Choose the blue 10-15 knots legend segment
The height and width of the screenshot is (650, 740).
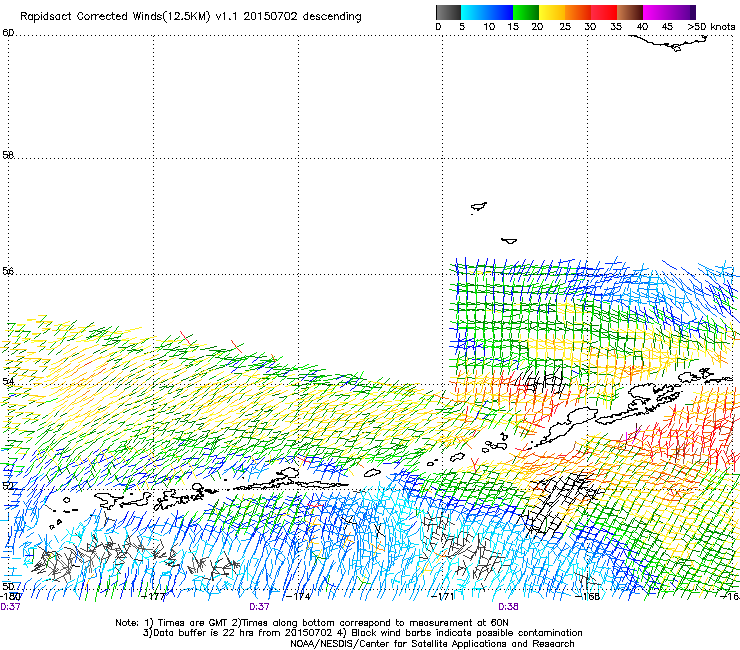[x=500, y=12]
